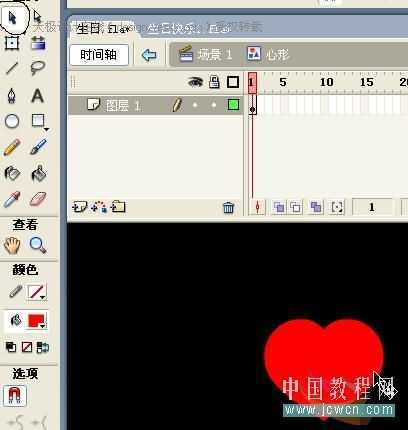
Task: Click the Insert Layer icon
Action: point(80,207)
